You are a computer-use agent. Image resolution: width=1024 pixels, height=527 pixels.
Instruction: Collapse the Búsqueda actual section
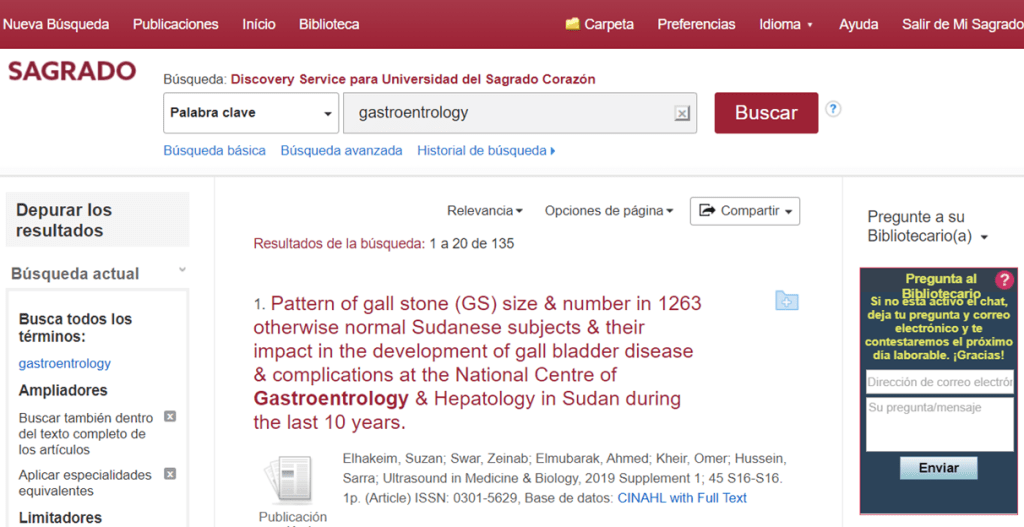coord(182,270)
